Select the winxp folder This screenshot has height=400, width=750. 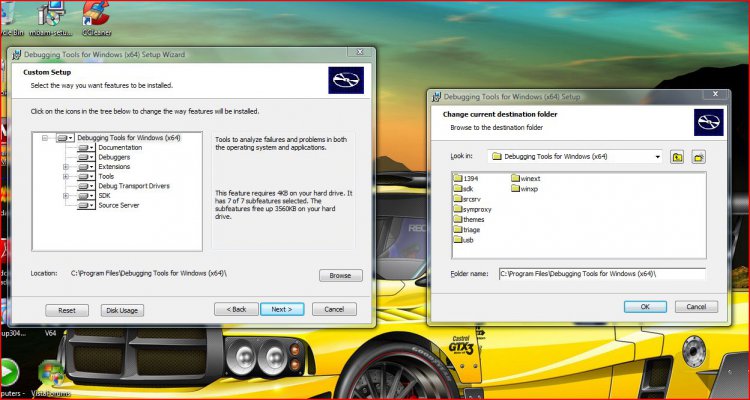tap(525, 189)
